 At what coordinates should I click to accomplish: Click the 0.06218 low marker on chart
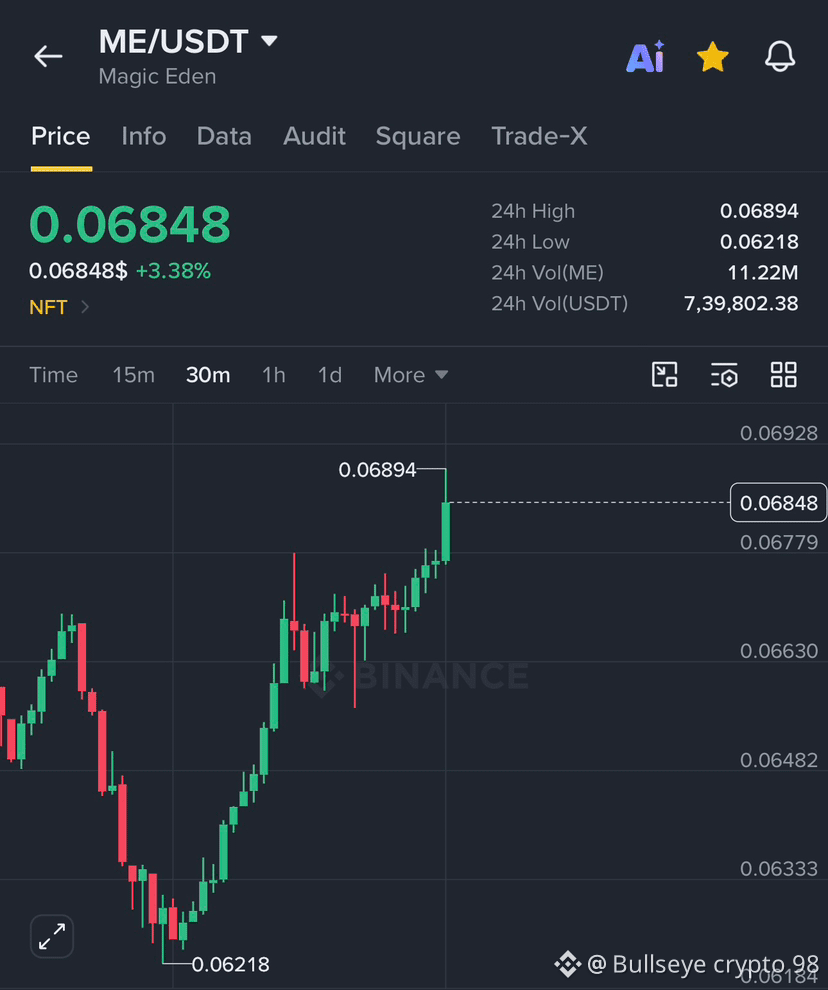(231, 965)
